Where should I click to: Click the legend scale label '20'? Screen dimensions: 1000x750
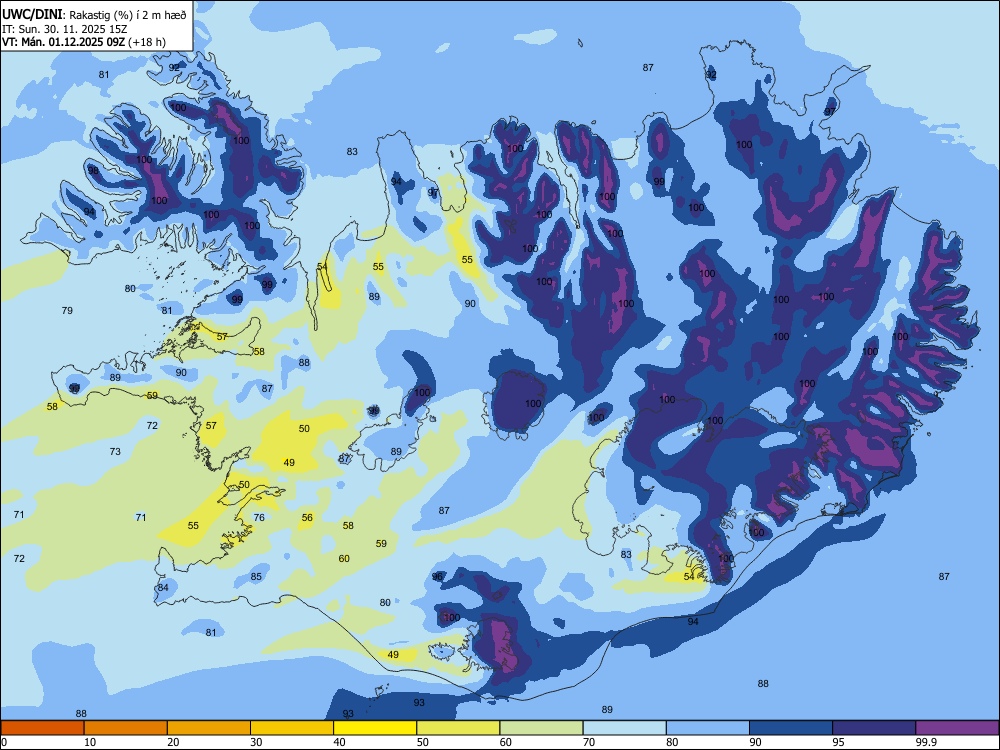173,742
